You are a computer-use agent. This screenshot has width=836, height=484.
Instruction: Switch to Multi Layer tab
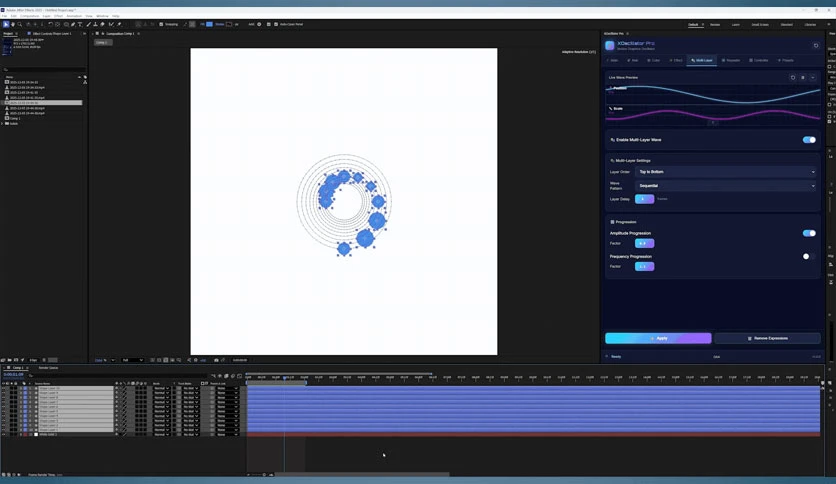tap(702, 60)
